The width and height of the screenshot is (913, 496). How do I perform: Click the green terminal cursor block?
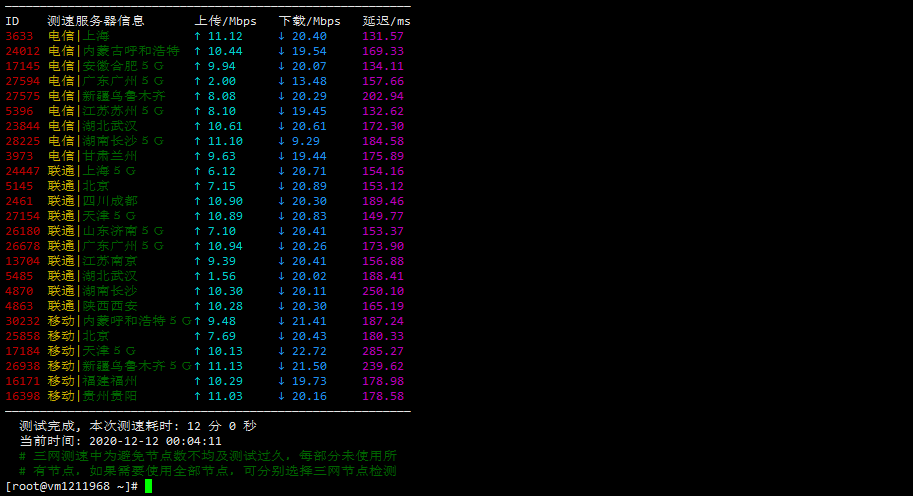pos(148,486)
